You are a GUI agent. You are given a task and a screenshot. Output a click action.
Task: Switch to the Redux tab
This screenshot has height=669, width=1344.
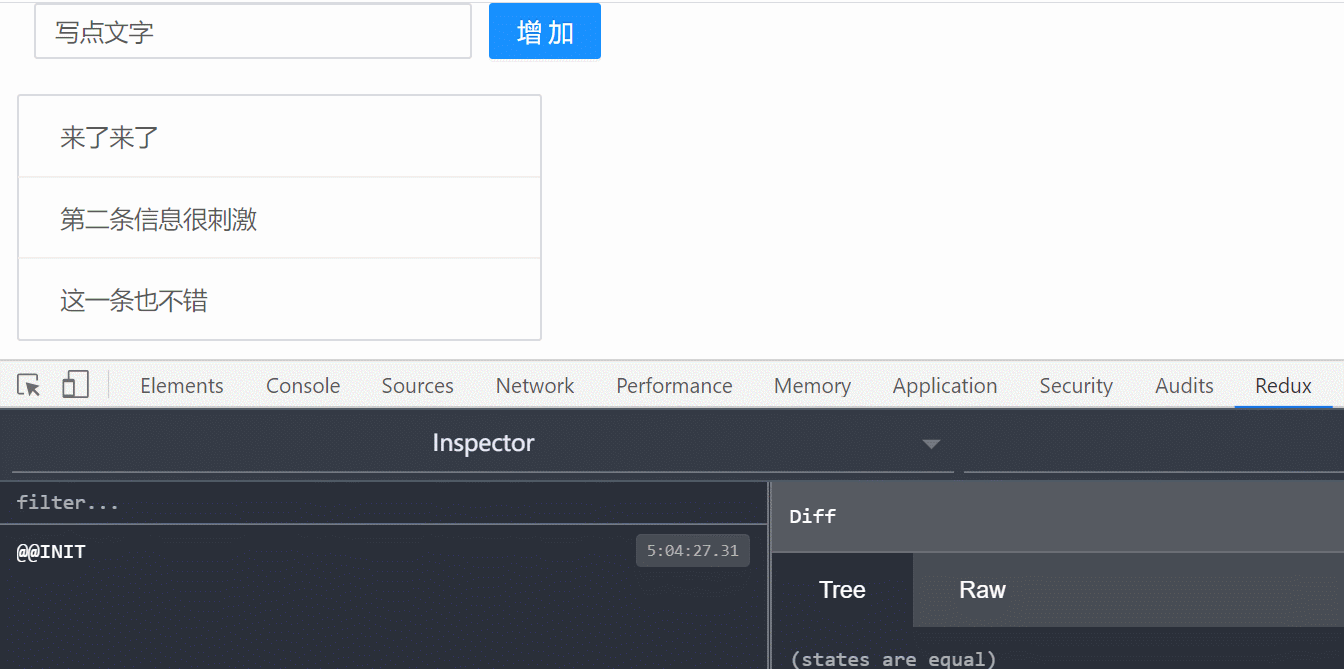coord(1283,386)
